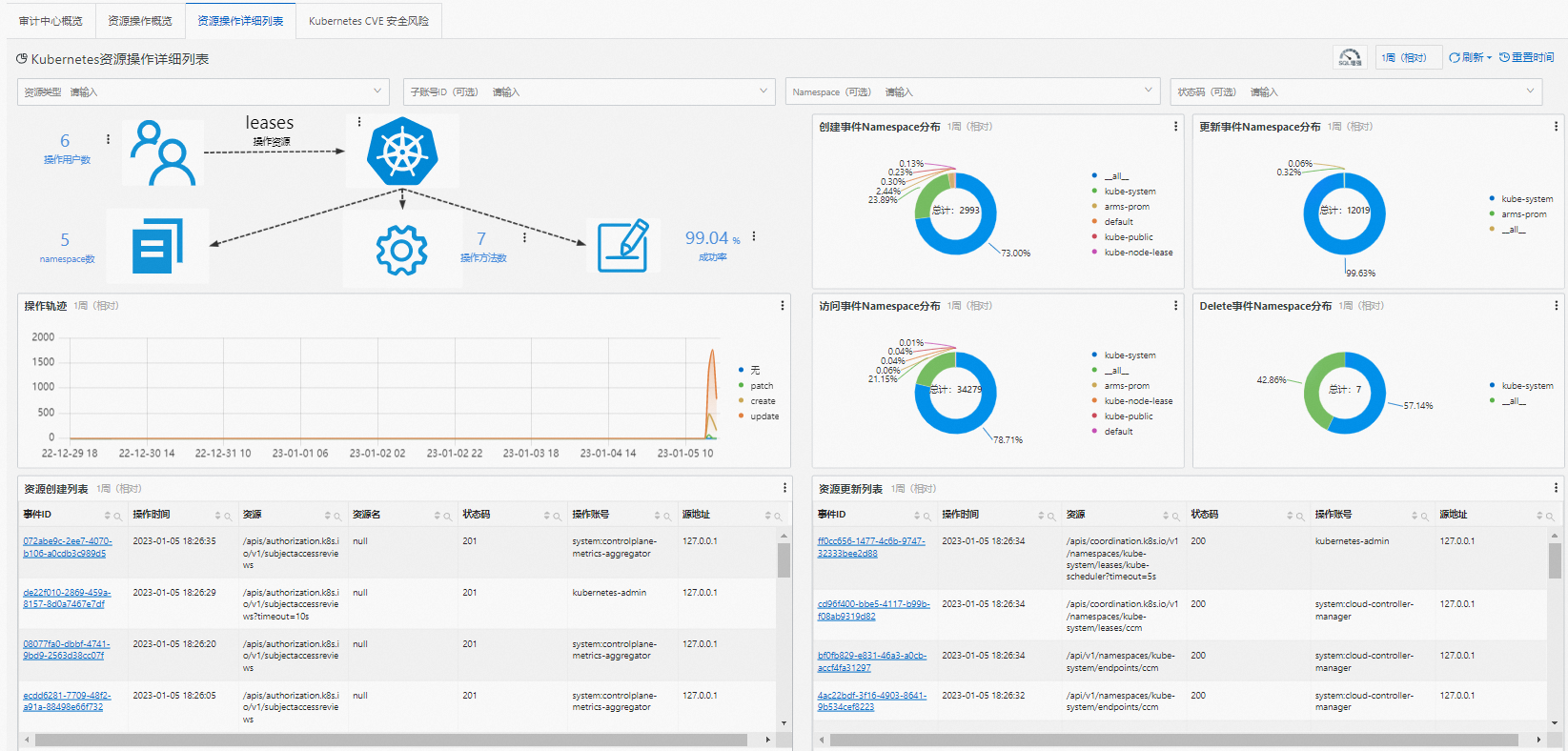Toggle kube-node-lease in 访问事件 pie legend
Image resolution: width=1568 pixels, height=751 pixels.
(x=1132, y=401)
